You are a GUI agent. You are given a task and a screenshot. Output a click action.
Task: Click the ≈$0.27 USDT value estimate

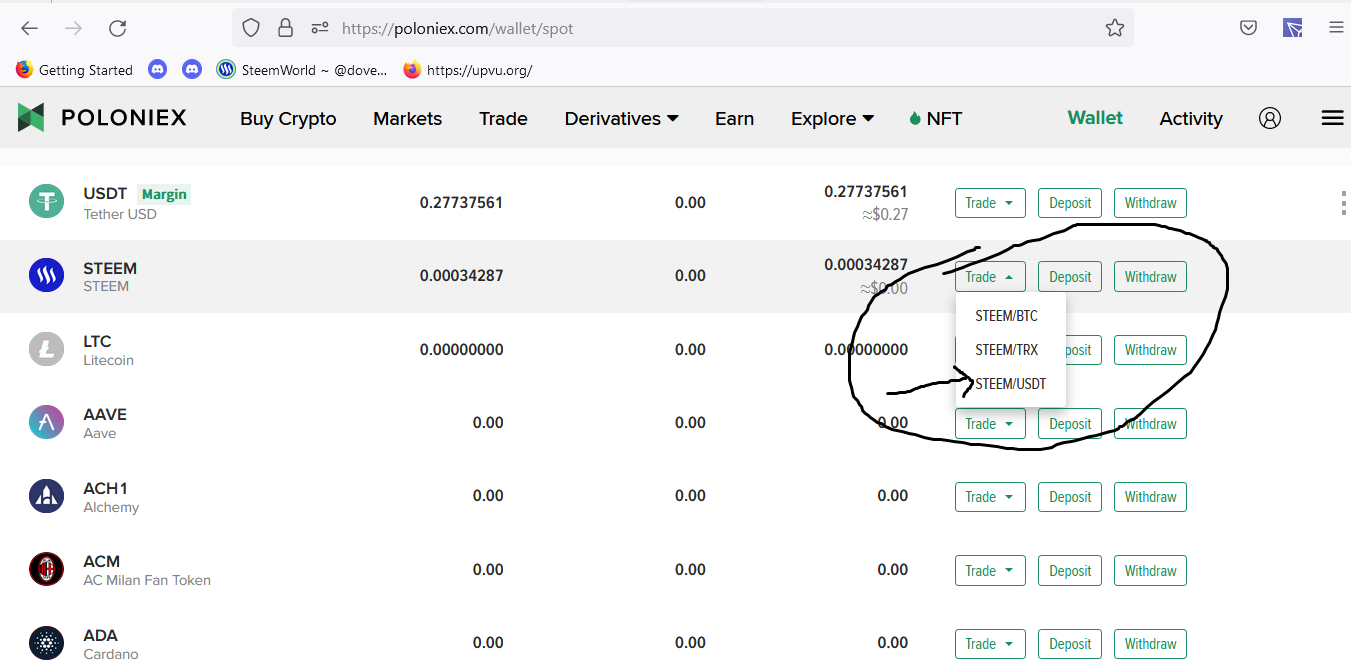pyautogui.click(x=884, y=214)
